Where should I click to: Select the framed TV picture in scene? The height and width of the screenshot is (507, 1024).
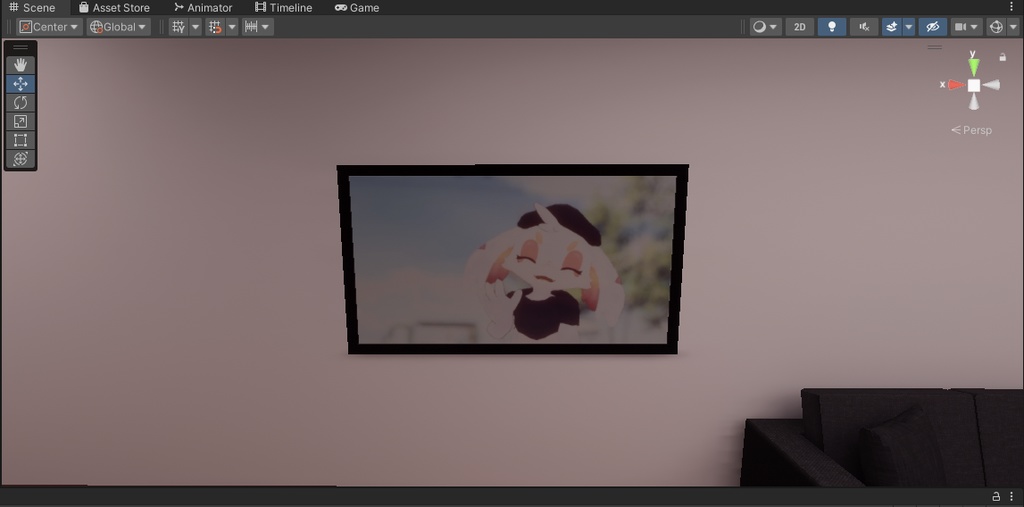[513, 259]
